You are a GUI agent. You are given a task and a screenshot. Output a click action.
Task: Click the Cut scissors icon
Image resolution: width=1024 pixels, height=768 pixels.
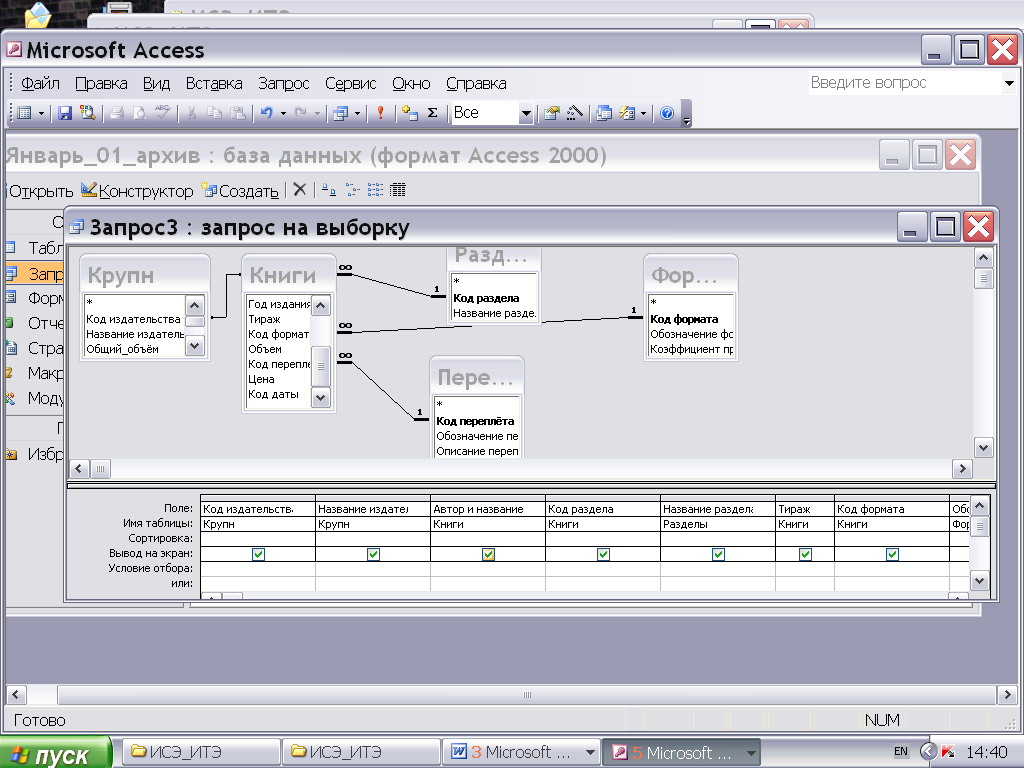191,113
